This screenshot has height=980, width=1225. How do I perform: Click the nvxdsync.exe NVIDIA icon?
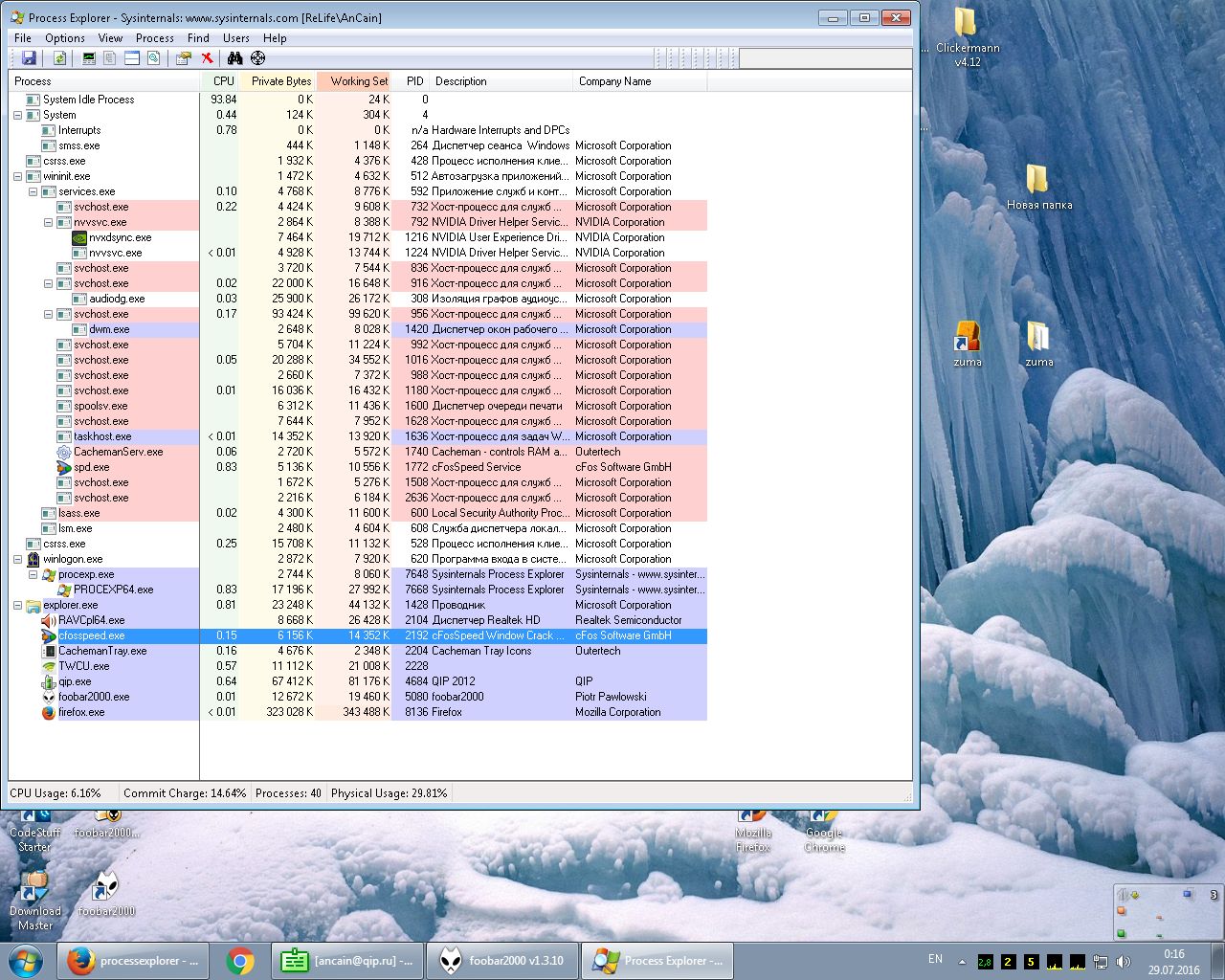coord(79,237)
